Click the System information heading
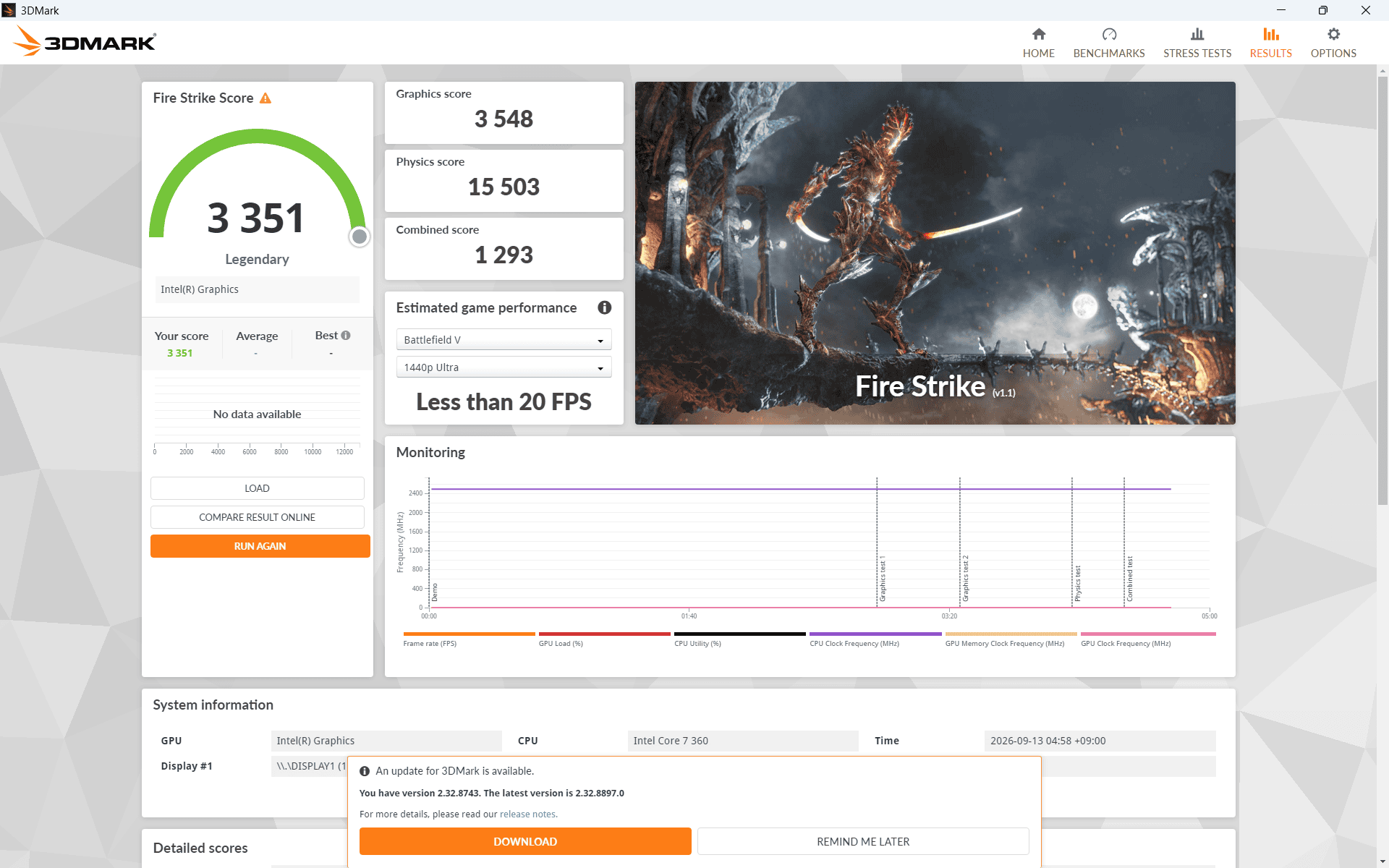The height and width of the screenshot is (868, 1389). [213, 705]
